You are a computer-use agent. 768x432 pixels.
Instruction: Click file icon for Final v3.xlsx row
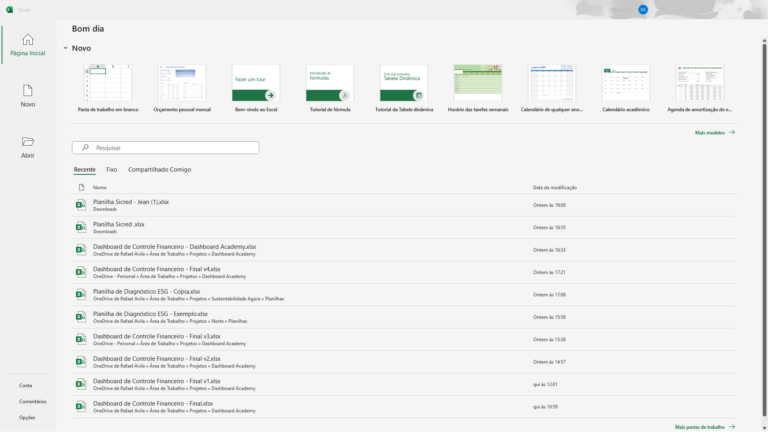click(81, 339)
